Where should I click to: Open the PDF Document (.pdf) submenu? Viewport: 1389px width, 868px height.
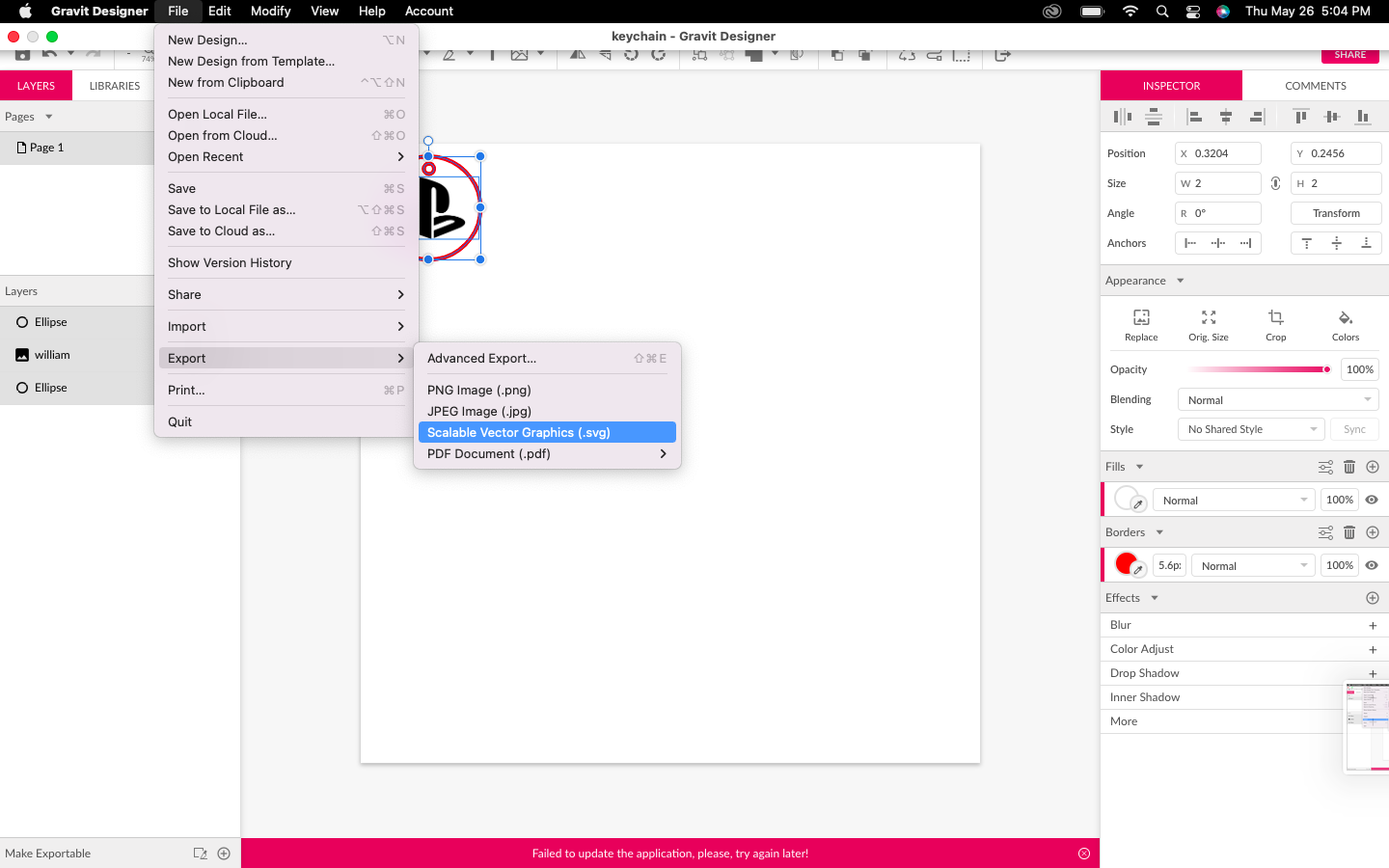[547, 453]
